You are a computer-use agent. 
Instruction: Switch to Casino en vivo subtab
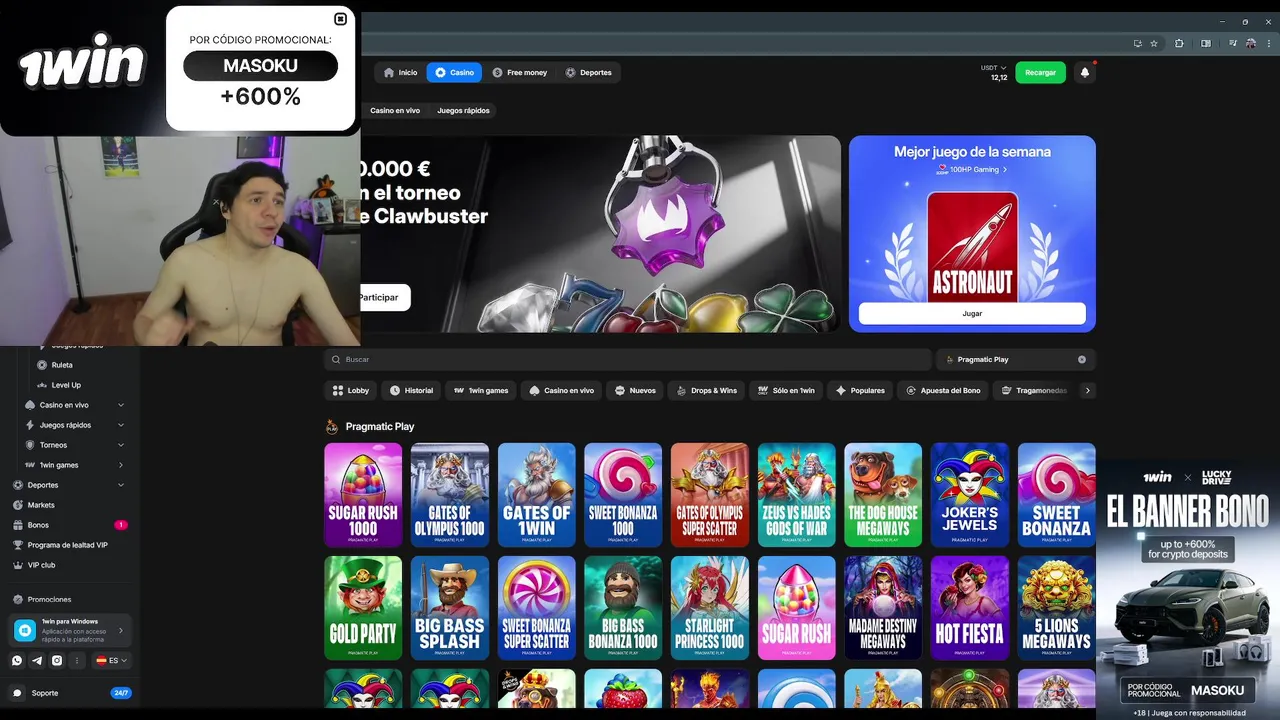point(395,110)
